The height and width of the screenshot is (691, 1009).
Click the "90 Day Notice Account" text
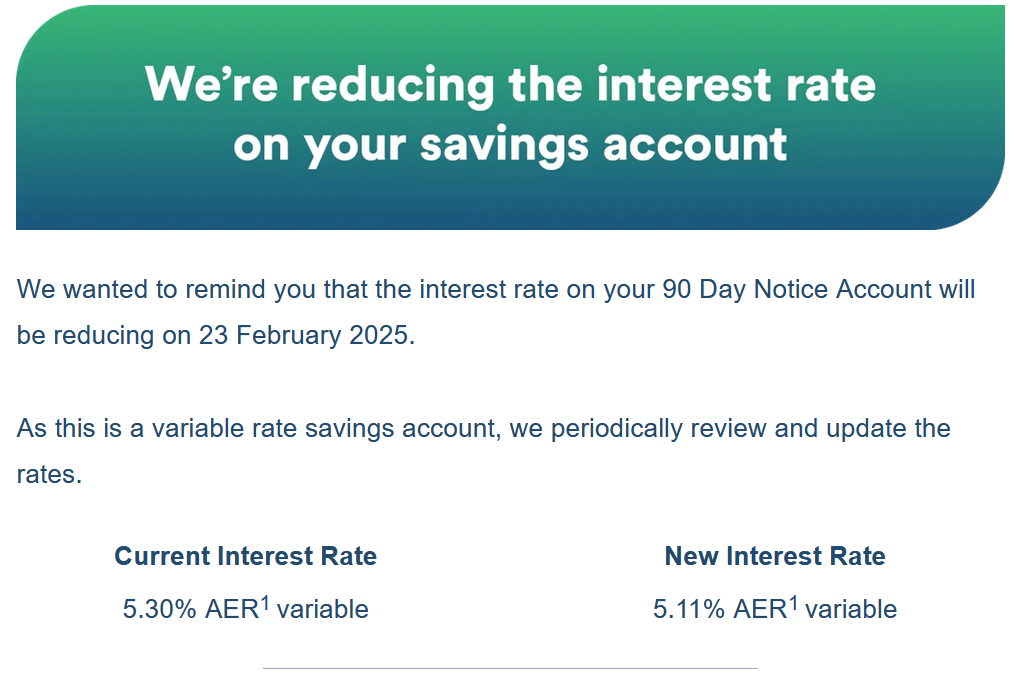pyautogui.click(x=797, y=289)
